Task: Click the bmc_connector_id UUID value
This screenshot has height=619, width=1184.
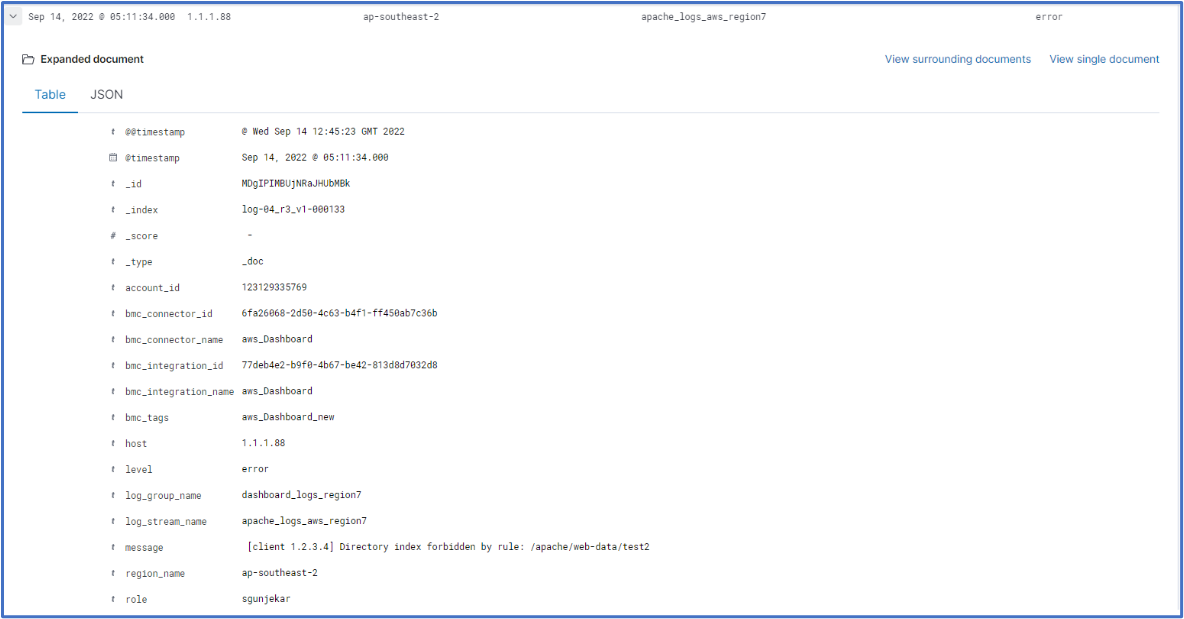Action: [339, 313]
